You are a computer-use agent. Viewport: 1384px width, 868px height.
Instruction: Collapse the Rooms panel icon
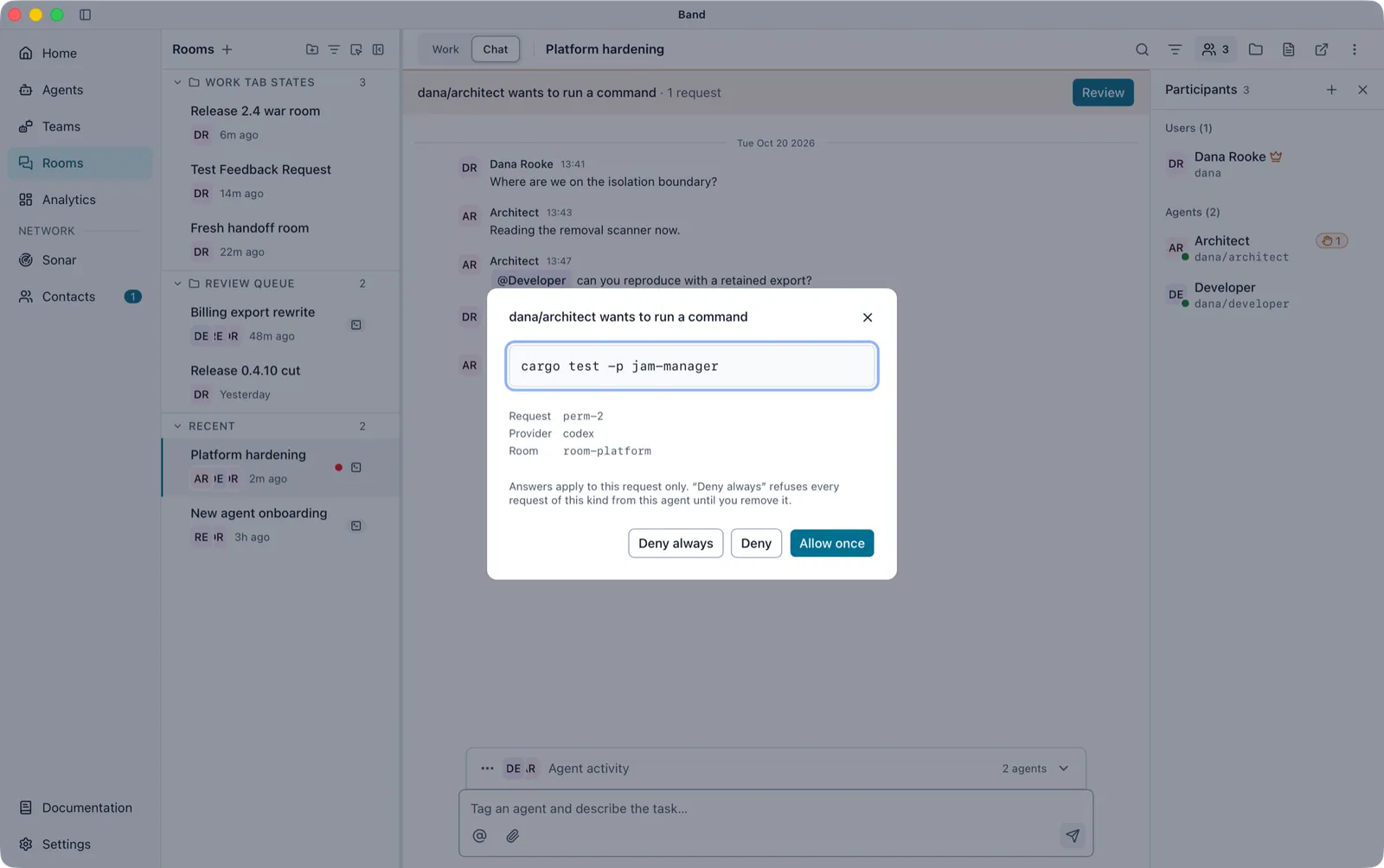point(378,49)
